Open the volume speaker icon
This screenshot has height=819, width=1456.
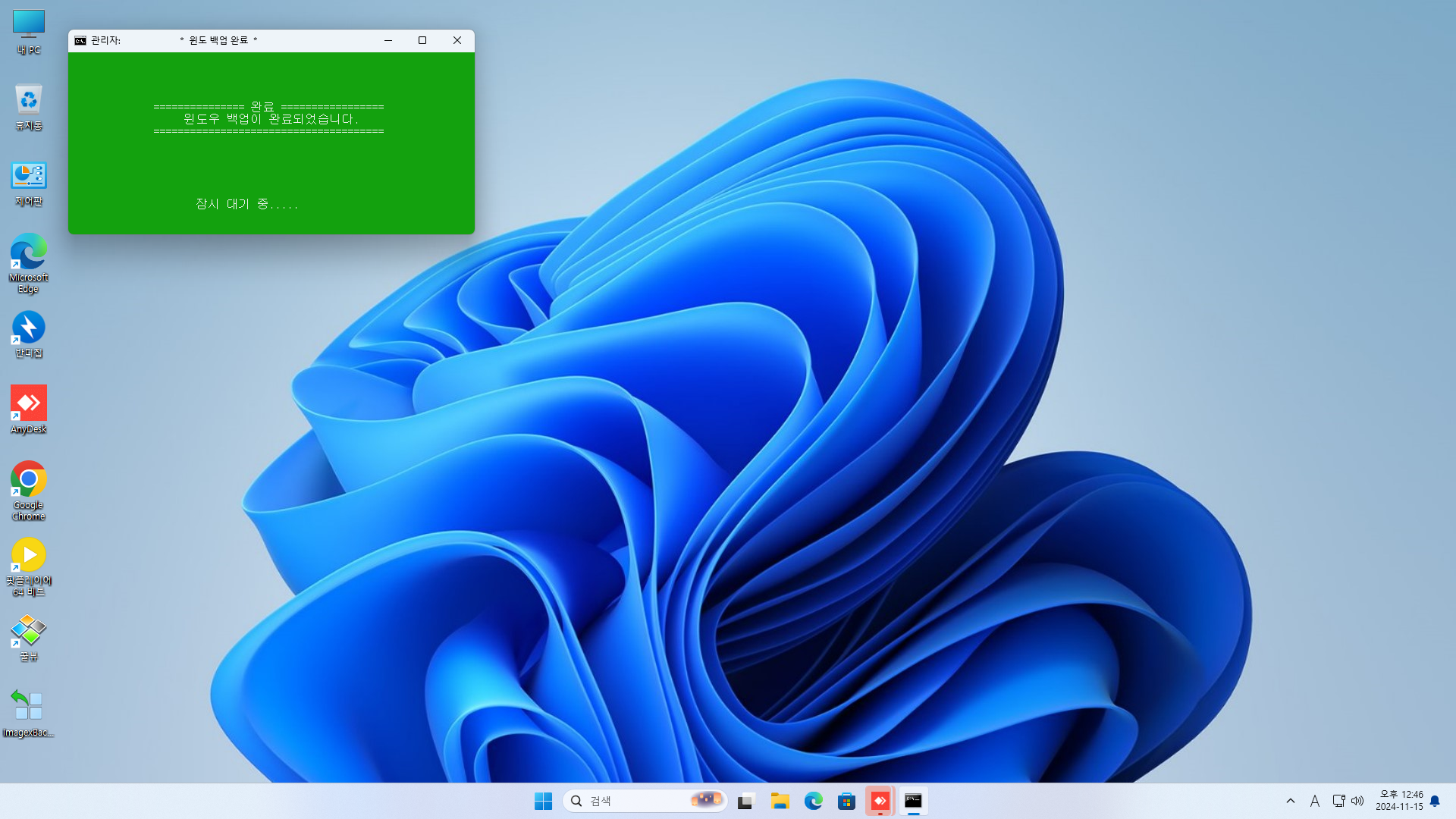[1357, 801]
